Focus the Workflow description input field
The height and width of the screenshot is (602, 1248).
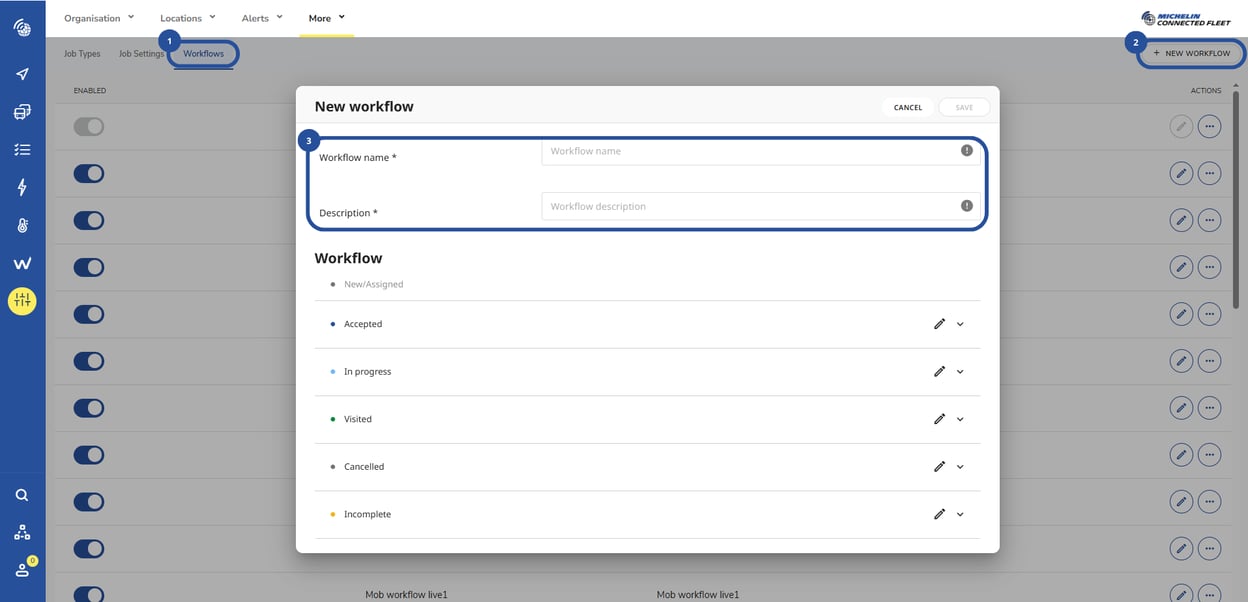tap(761, 206)
